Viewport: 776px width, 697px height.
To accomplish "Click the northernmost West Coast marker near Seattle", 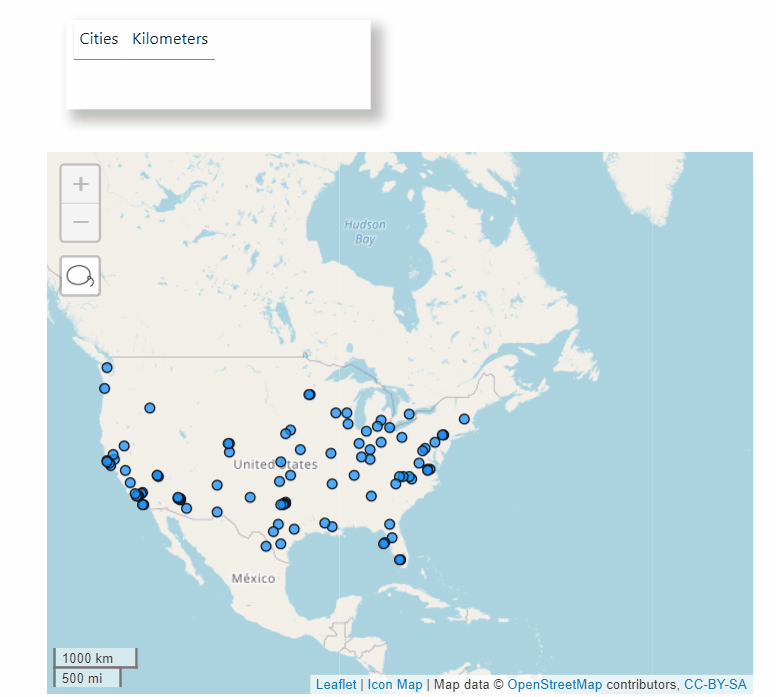I will tap(107, 368).
